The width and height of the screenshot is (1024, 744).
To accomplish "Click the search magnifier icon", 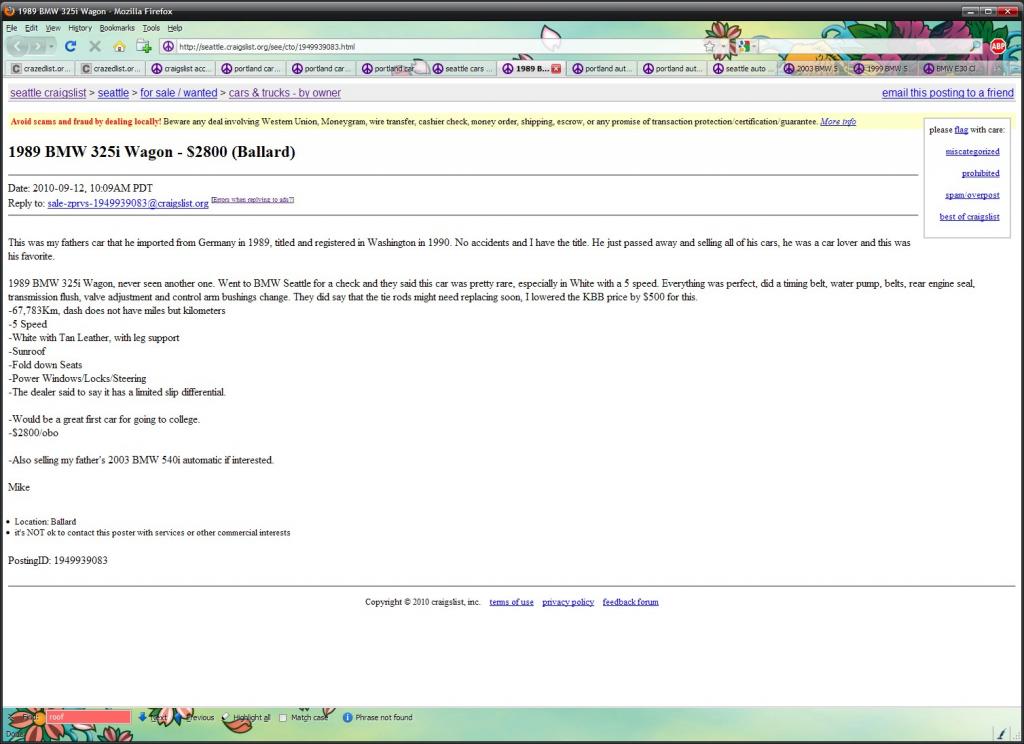I will (976, 46).
